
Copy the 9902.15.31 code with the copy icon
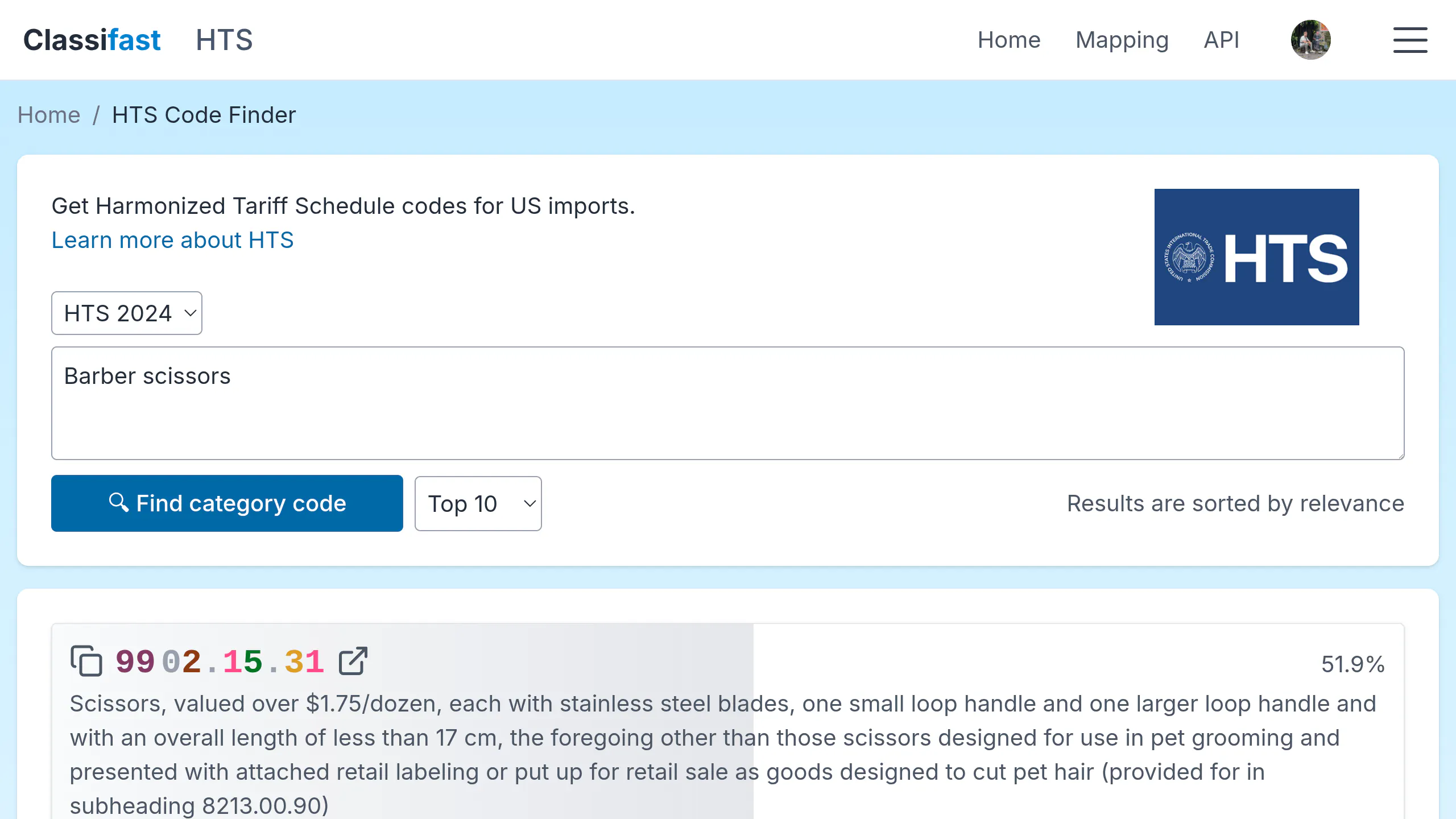pos(86,661)
